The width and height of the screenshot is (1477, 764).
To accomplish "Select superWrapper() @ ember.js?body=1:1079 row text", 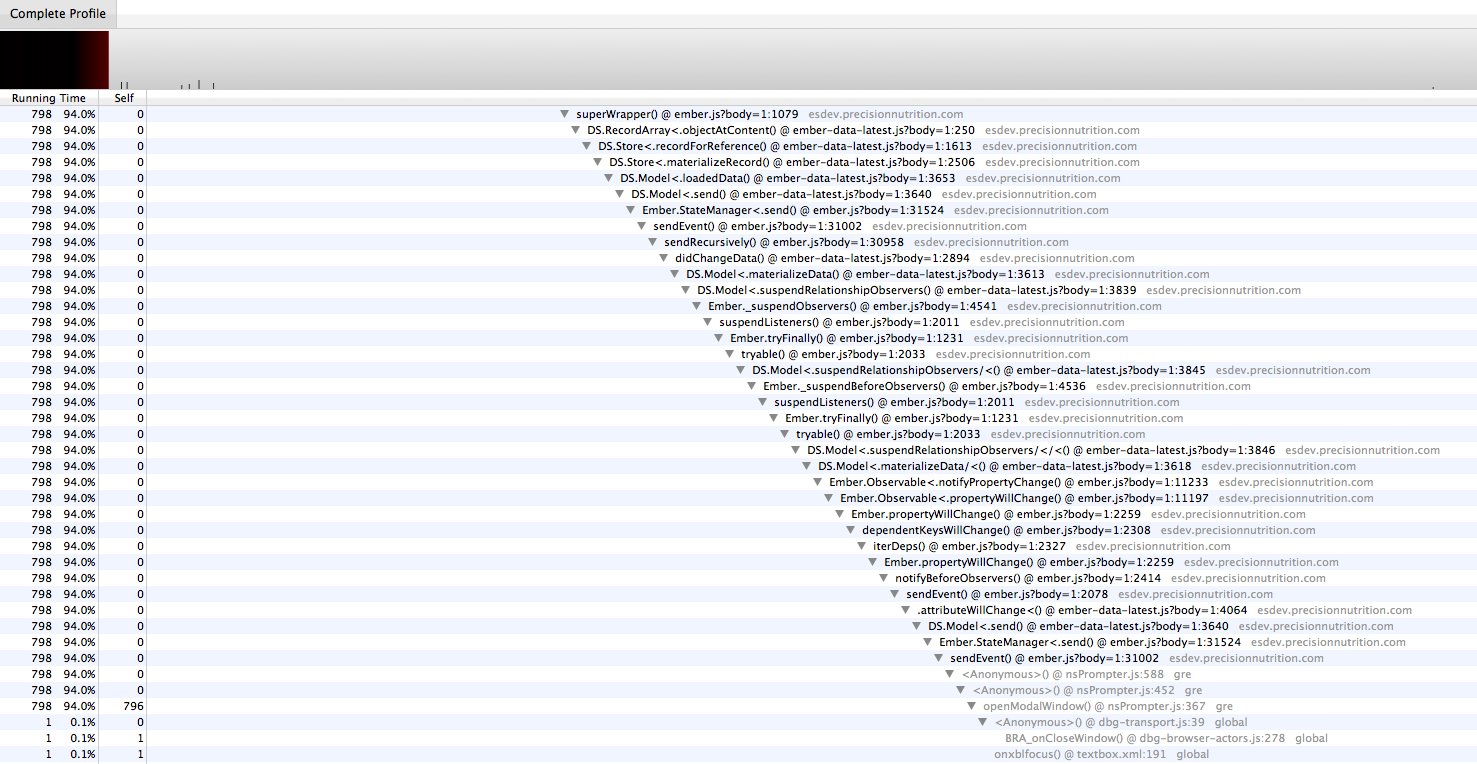I will point(687,114).
